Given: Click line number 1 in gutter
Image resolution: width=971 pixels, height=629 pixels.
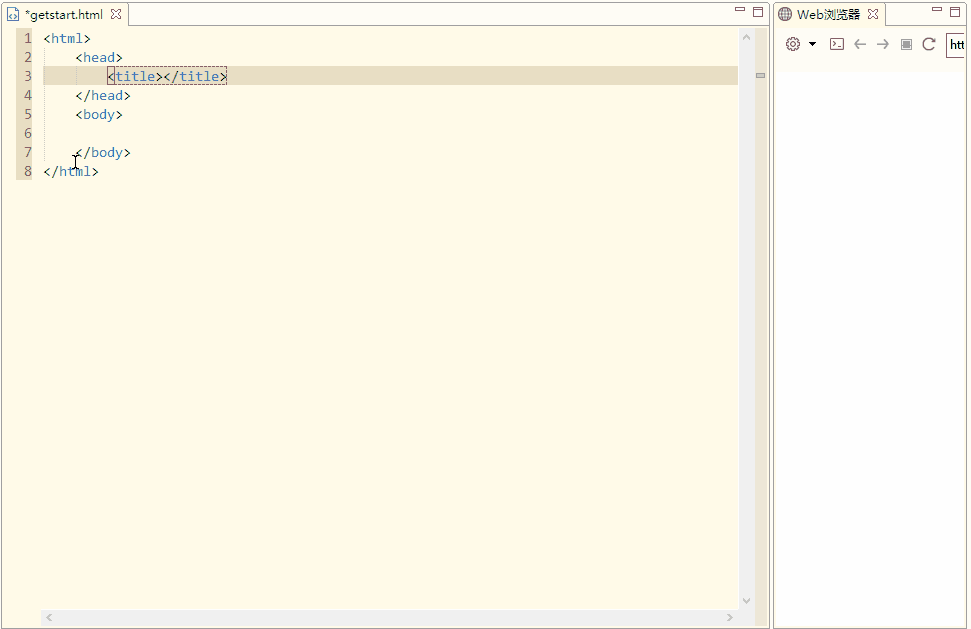Looking at the screenshot, I should (x=28, y=38).
